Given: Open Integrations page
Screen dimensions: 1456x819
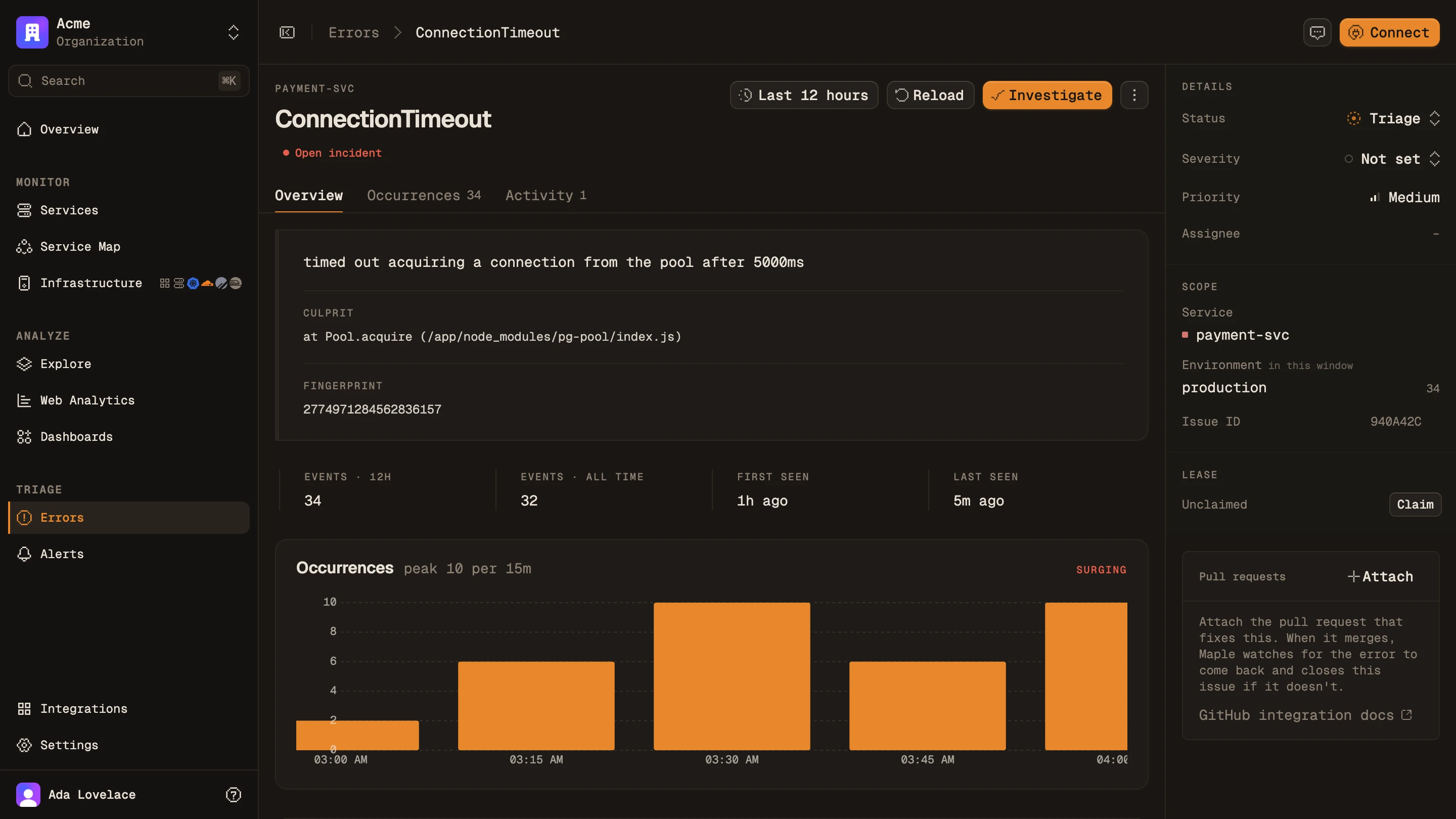Looking at the screenshot, I should point(129,709).
